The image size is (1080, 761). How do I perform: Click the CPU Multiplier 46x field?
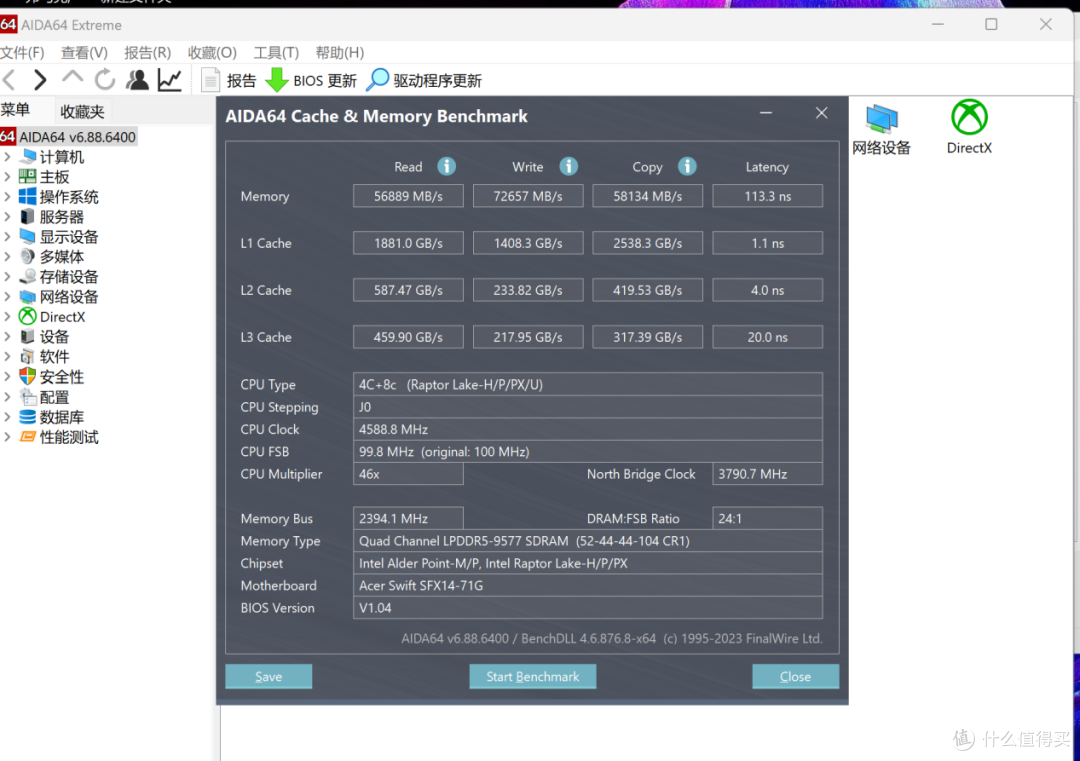point(408,474)
